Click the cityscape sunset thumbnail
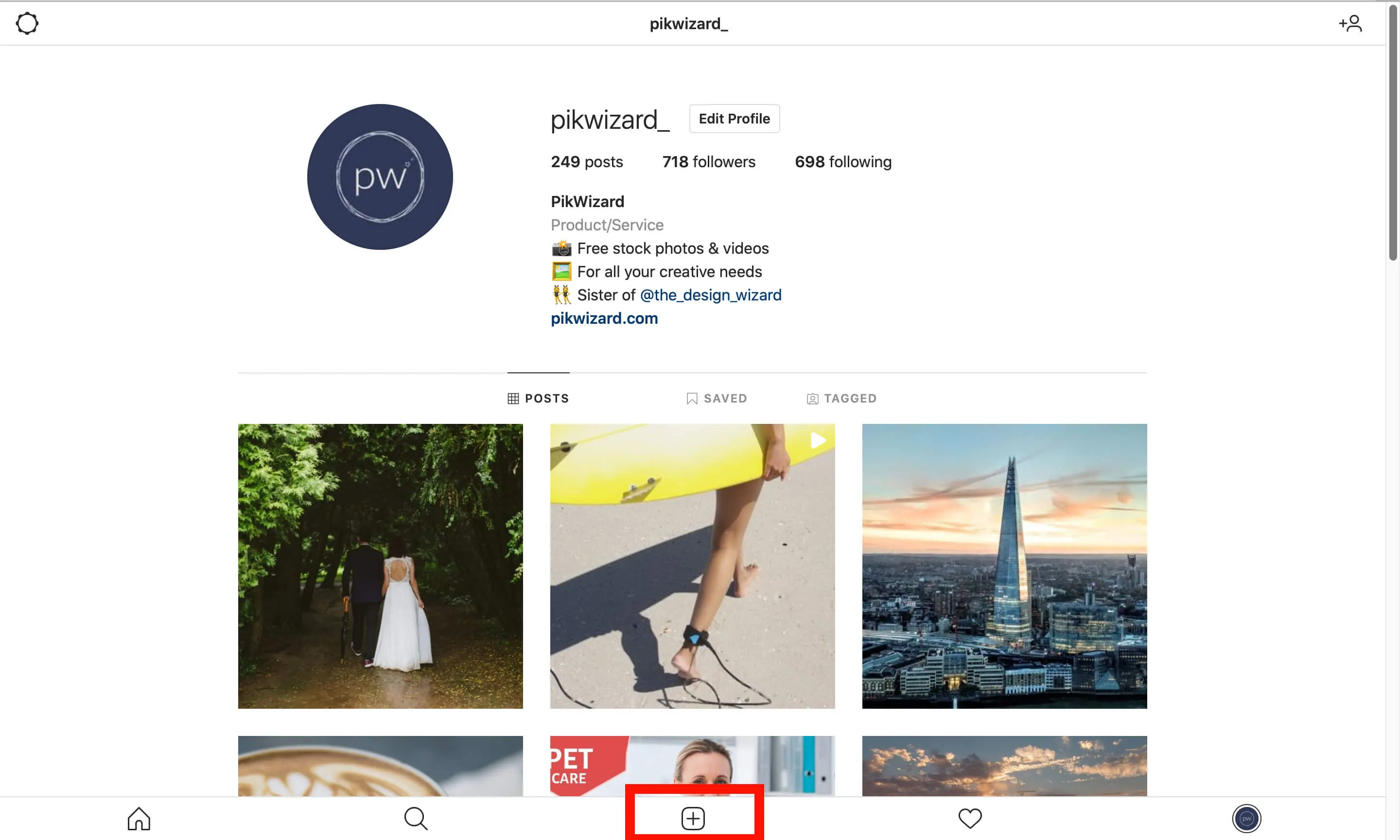The width and height of the screenshot is (1400, 840). pos(1004,565)
